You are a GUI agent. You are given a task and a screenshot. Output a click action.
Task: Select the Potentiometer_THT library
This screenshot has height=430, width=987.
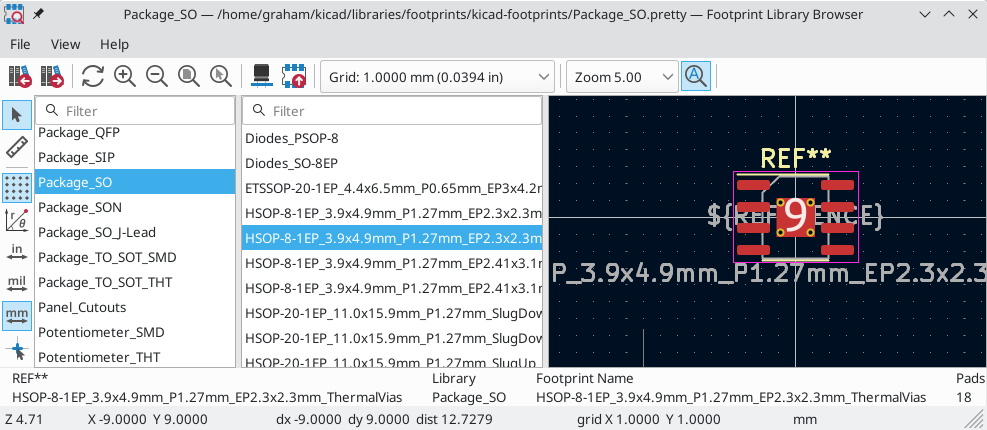coord(135,356)
